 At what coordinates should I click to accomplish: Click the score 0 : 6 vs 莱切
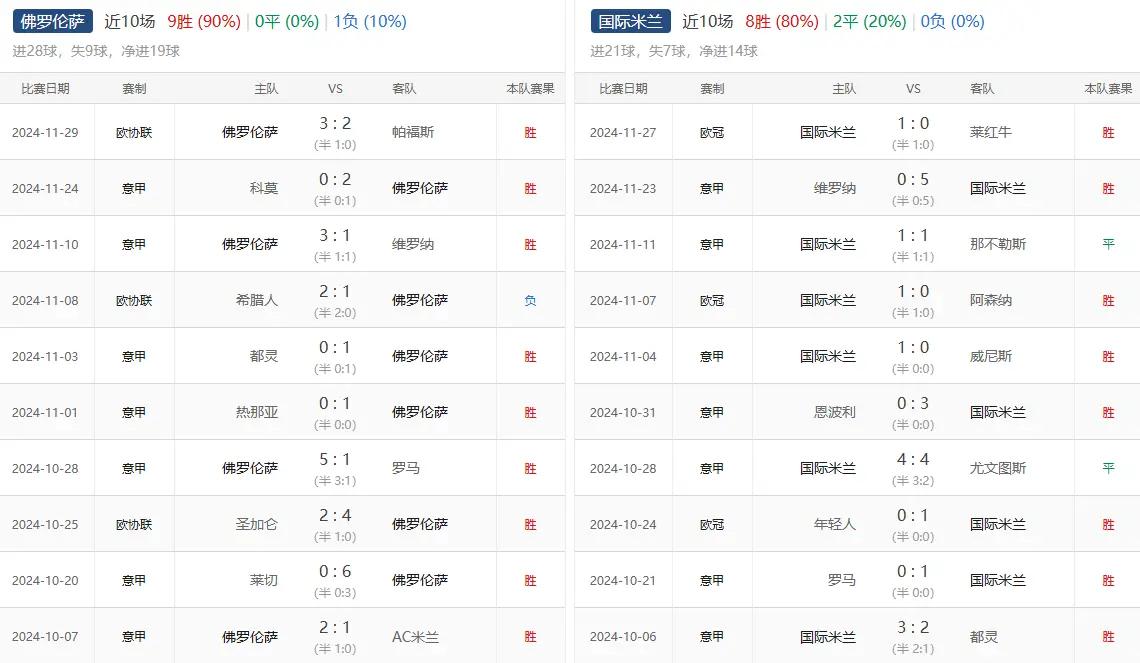tap(335, 571)
